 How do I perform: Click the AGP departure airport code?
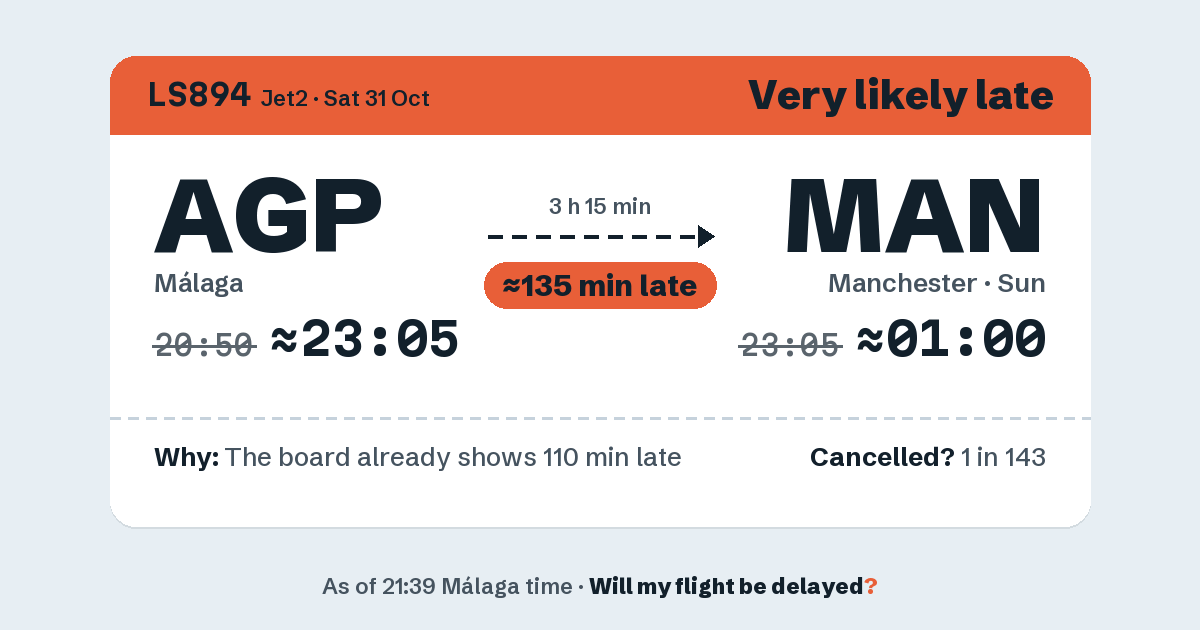[268, 216]
